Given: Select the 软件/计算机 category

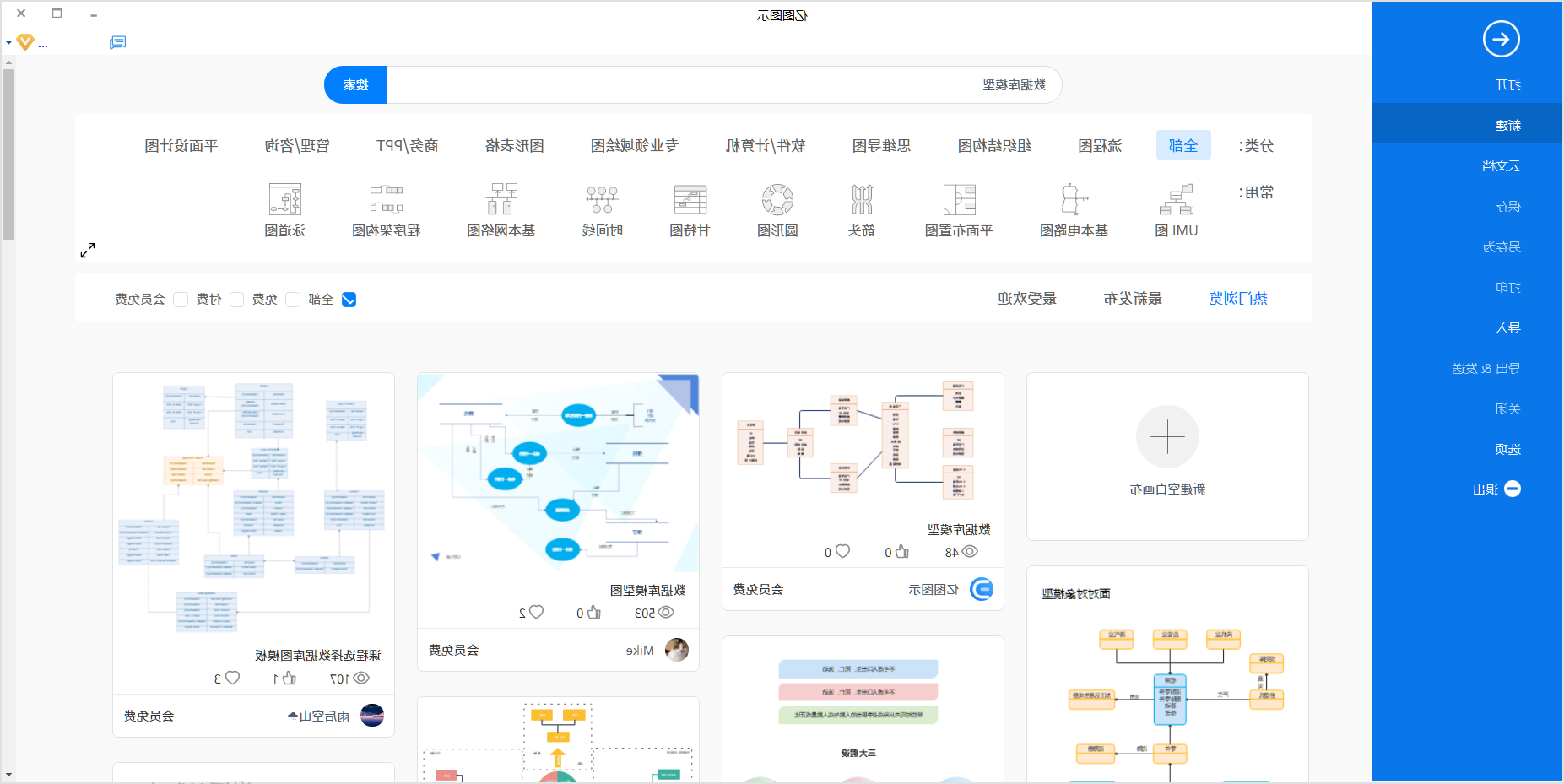Looking at the screenshot, I should coord(766,146).
